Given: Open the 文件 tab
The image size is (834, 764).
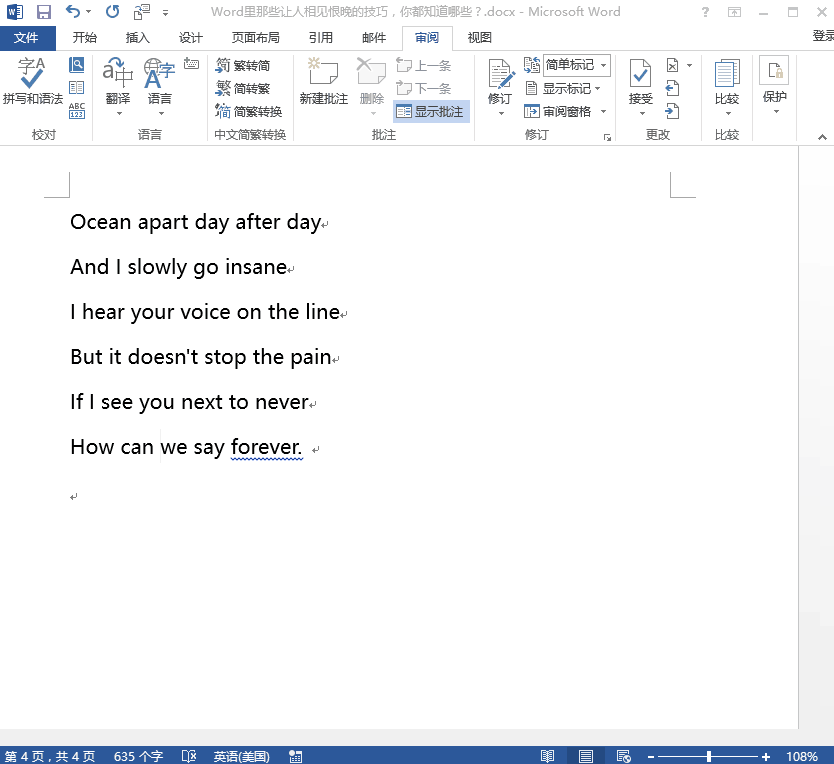Looking at the screenshot, I should [x=27, y=38].
